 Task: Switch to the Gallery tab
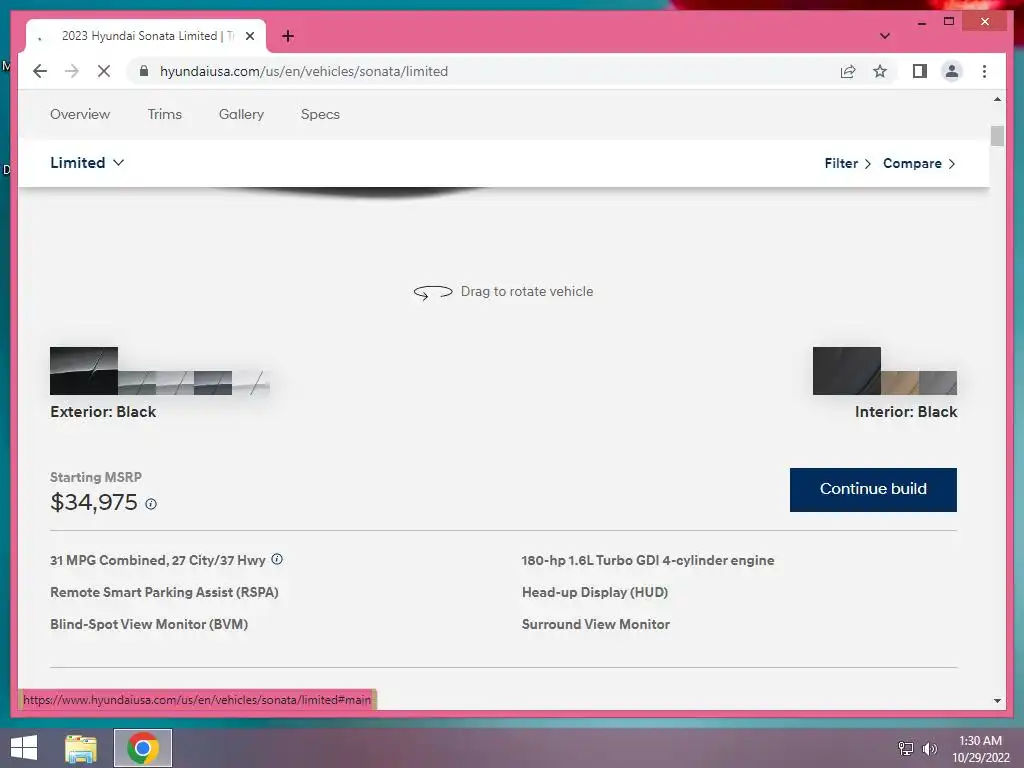point(241,114)
